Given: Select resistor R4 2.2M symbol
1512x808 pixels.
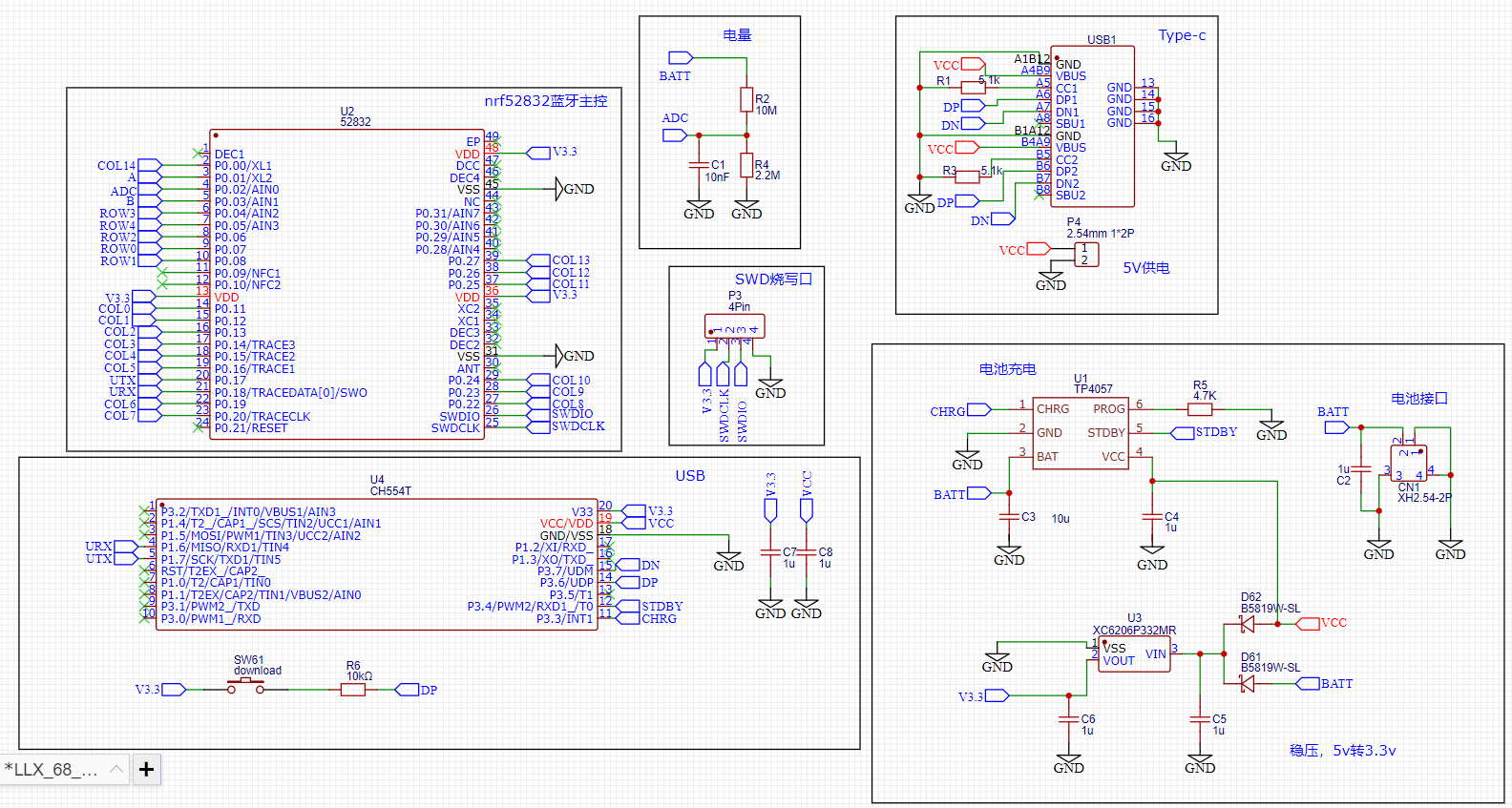Looking at the screenshot, I should [x=746, y=165].
